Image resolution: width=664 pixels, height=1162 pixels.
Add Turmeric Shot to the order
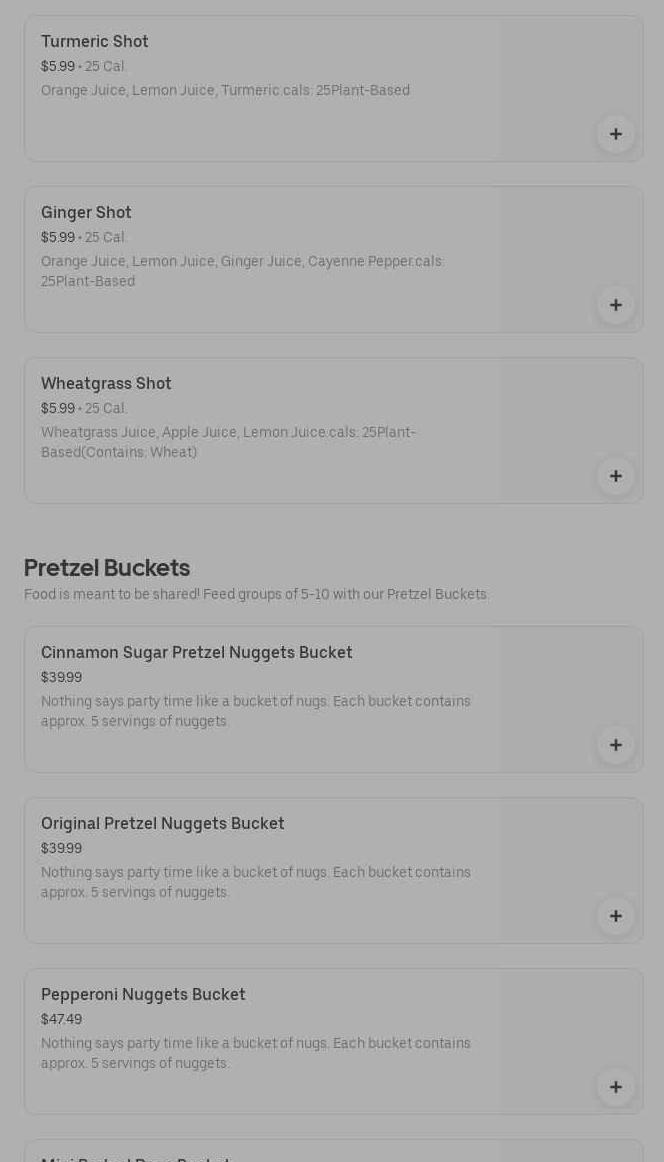coord(616,134)
